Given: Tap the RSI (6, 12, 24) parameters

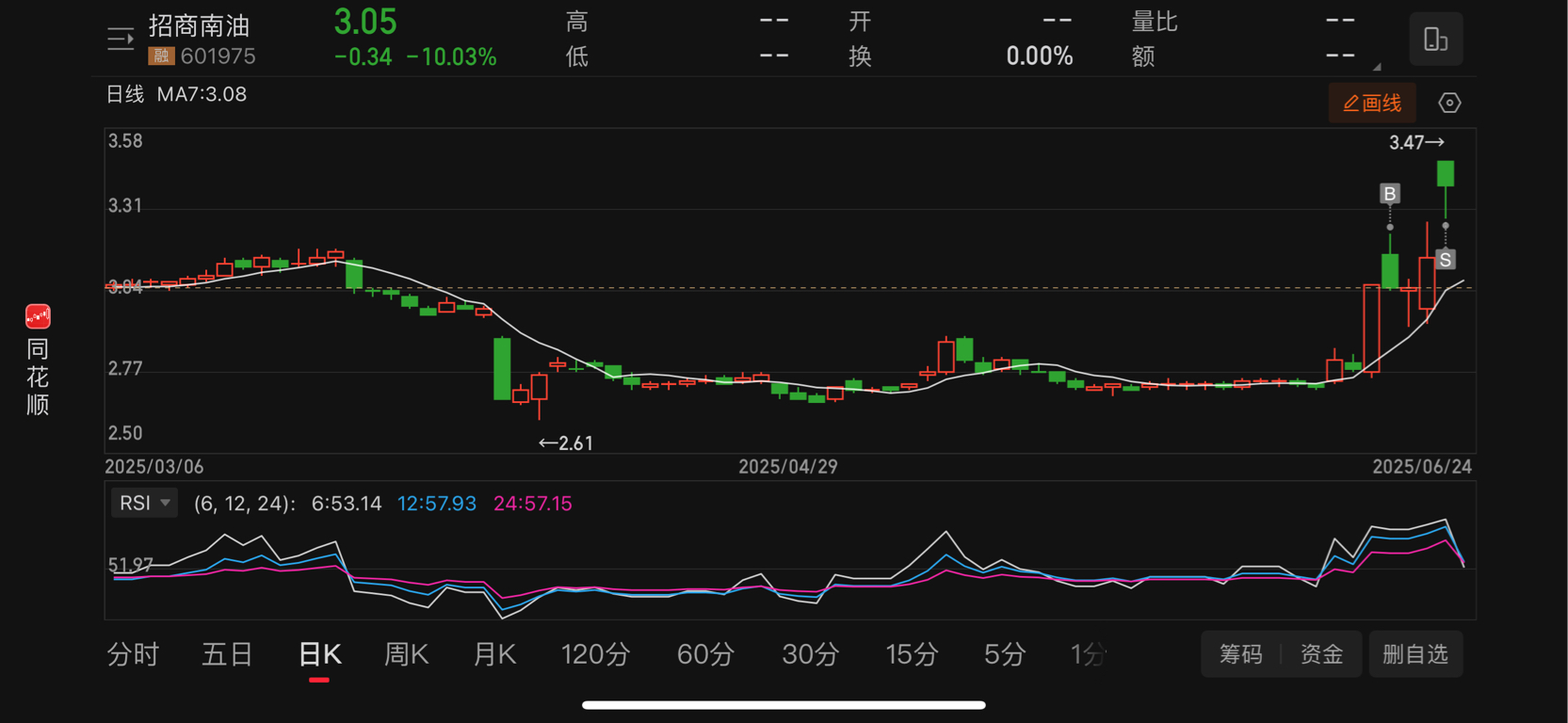Looking at the screenshot, I should click(x=245, y=504).
